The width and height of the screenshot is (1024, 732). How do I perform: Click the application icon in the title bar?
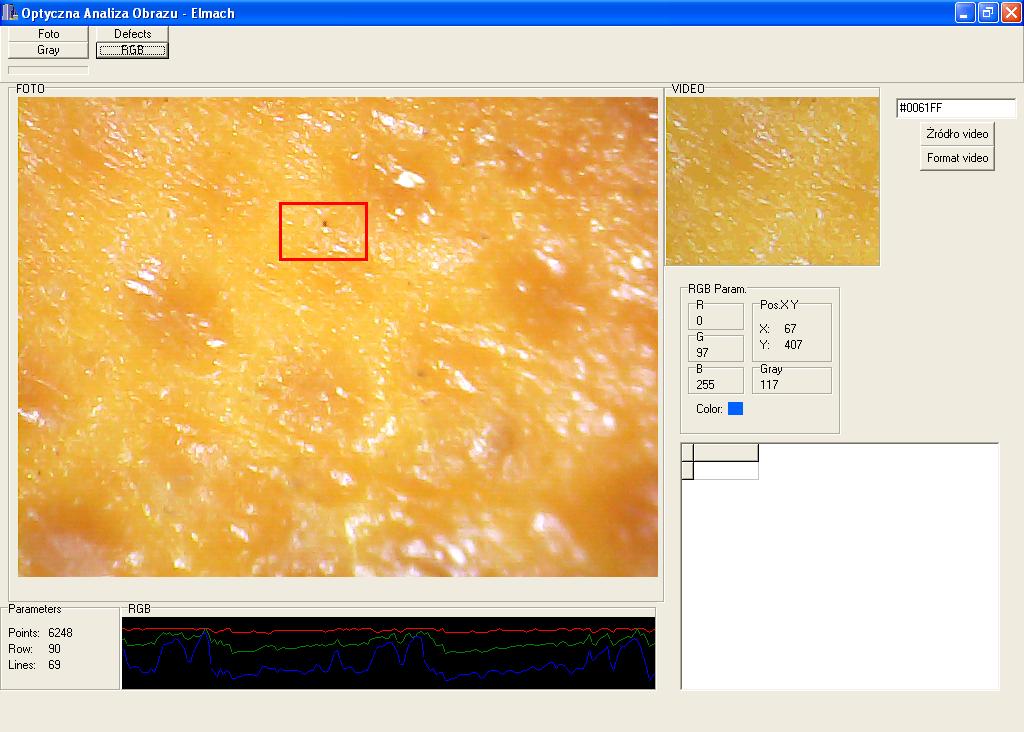[x=11, y=12]
